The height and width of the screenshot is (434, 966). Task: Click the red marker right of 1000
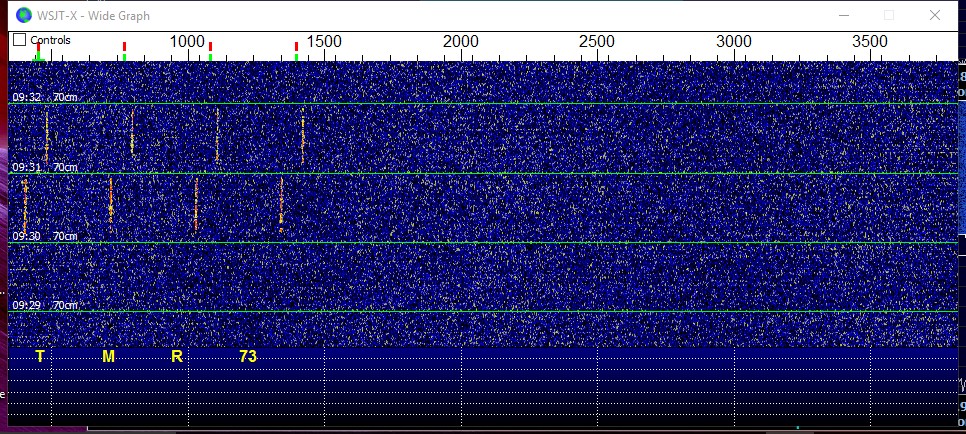[x=210, y=46]
